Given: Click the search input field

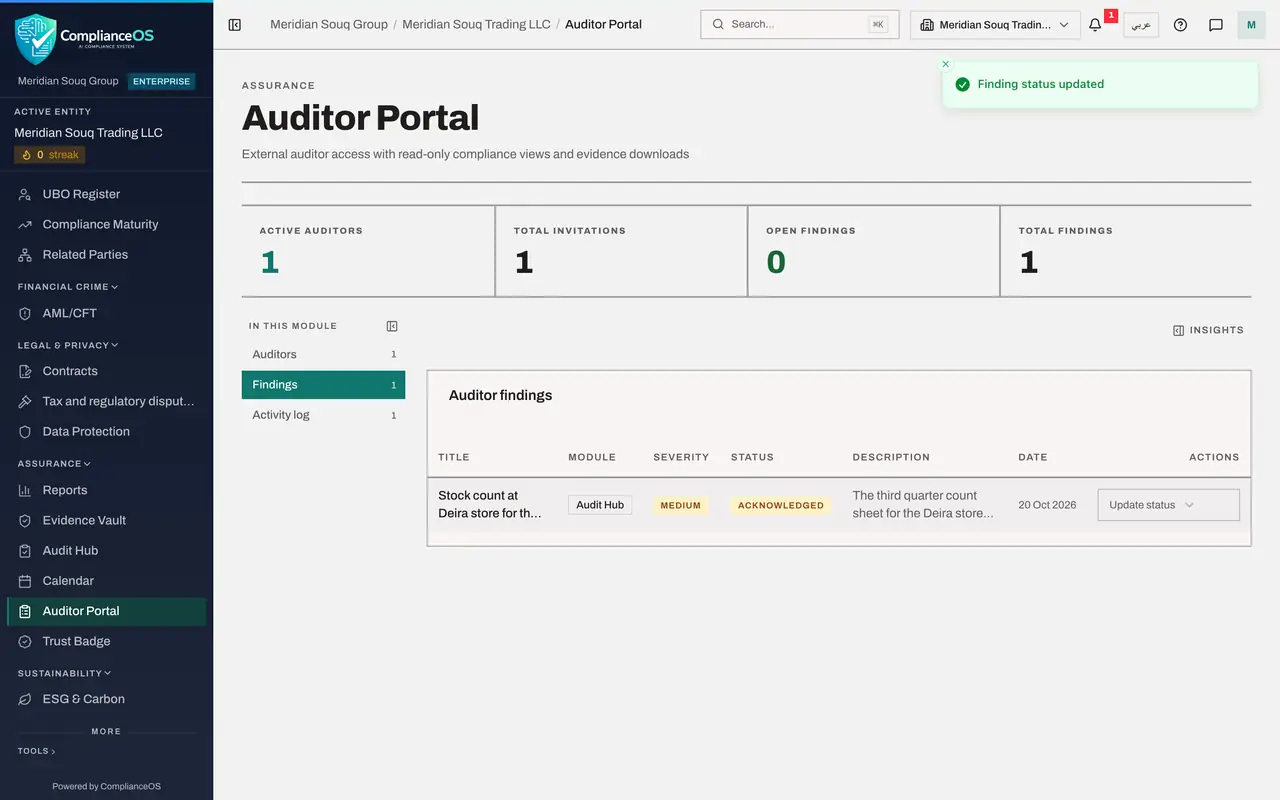Looking at the screenshot, I should coord(800,25).
